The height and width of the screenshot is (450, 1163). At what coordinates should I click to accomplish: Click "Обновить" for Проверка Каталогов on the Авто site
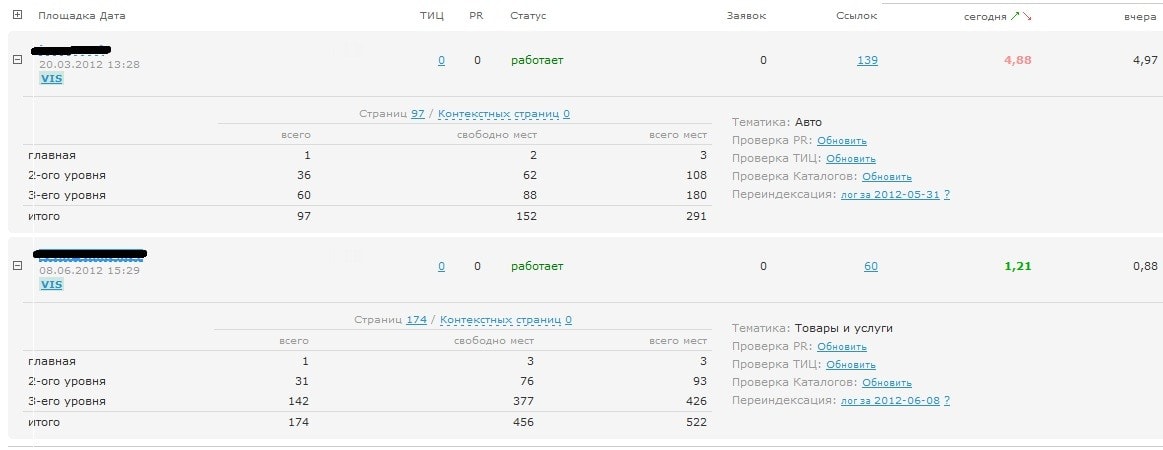(x=886, y=176)
